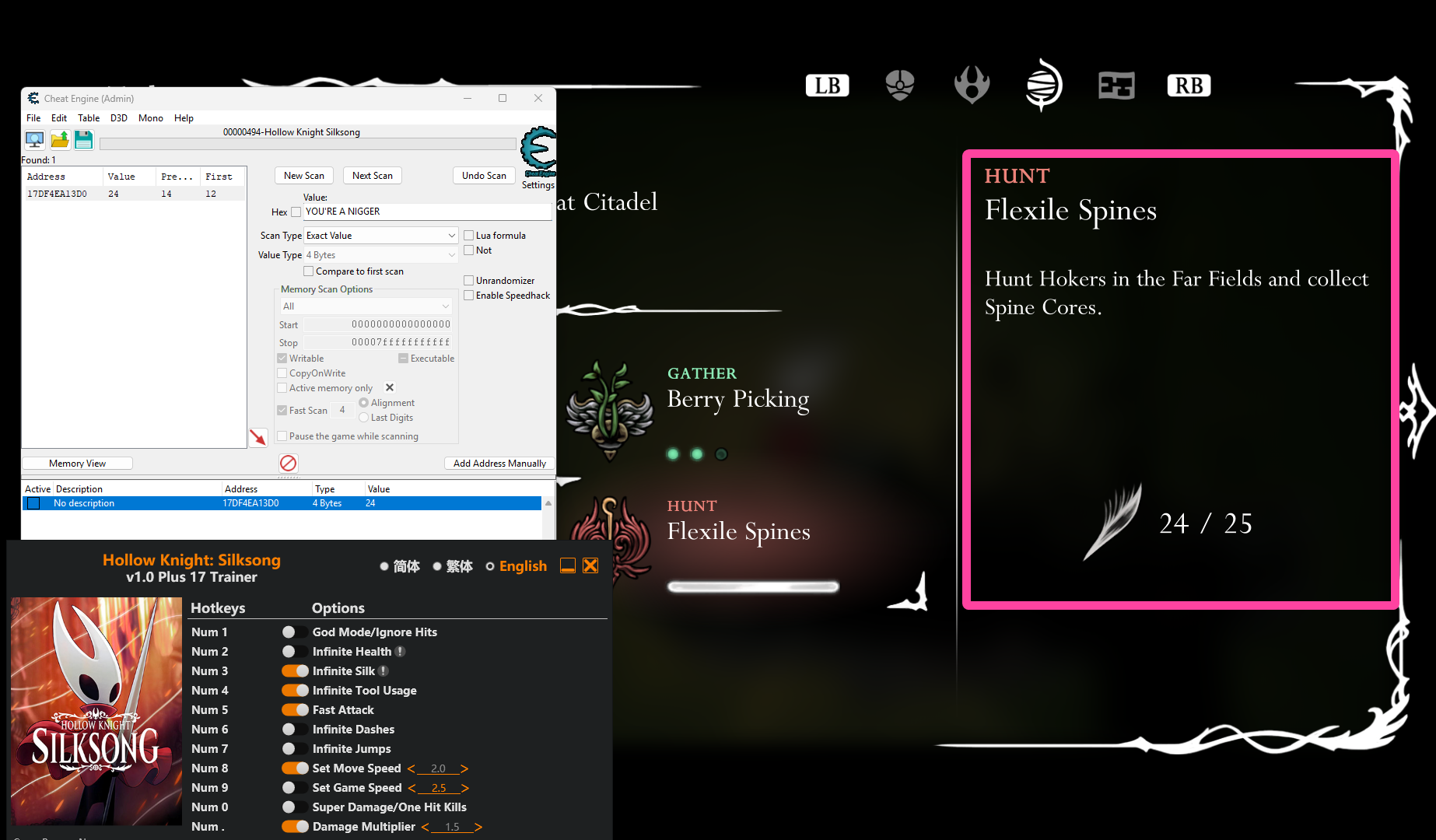Select the 简体 language option
Viewport: 1436px width, 840px height.
pyautogui.click(x=384, y=566)
